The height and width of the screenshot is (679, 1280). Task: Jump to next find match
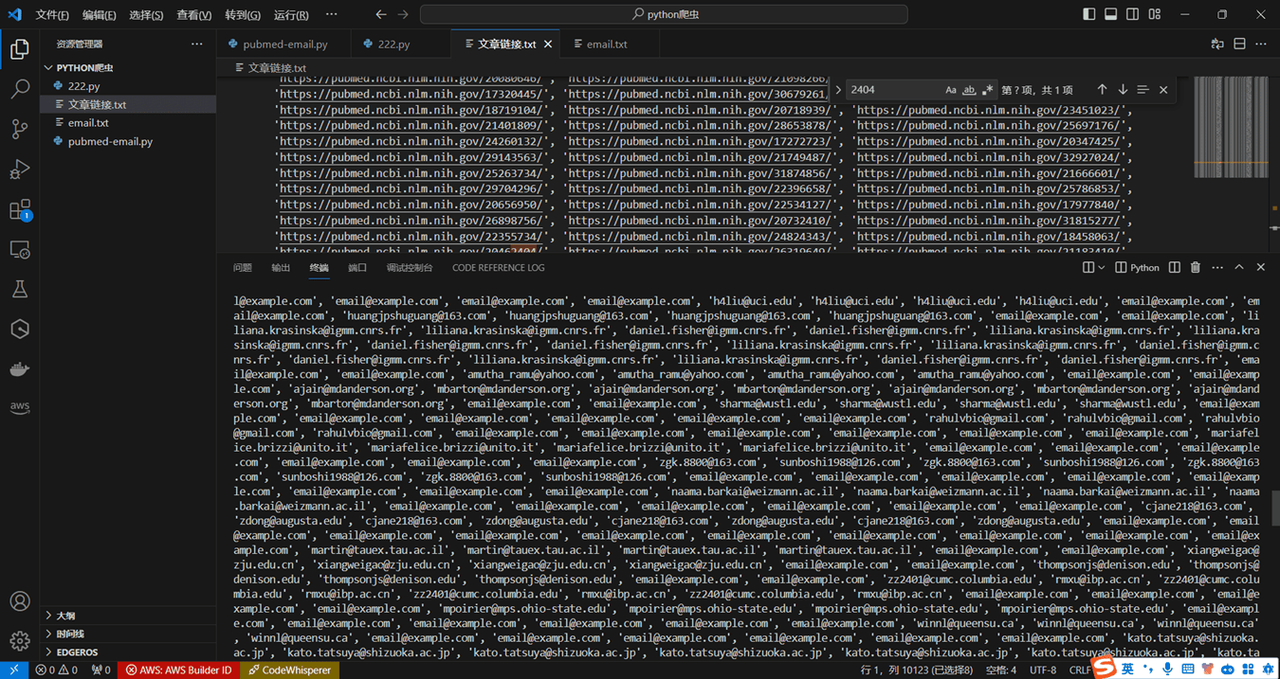coord(1122,90)
